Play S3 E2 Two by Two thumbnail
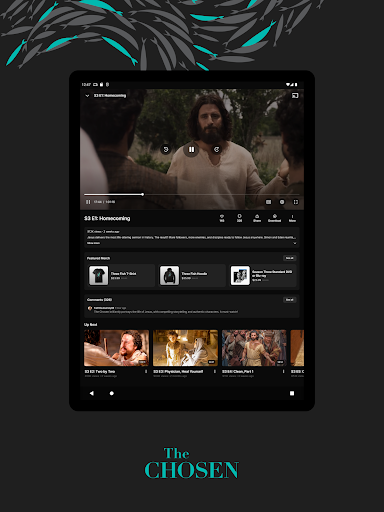Viewport: 384px width, 512px height. click(x=116, y=348)
